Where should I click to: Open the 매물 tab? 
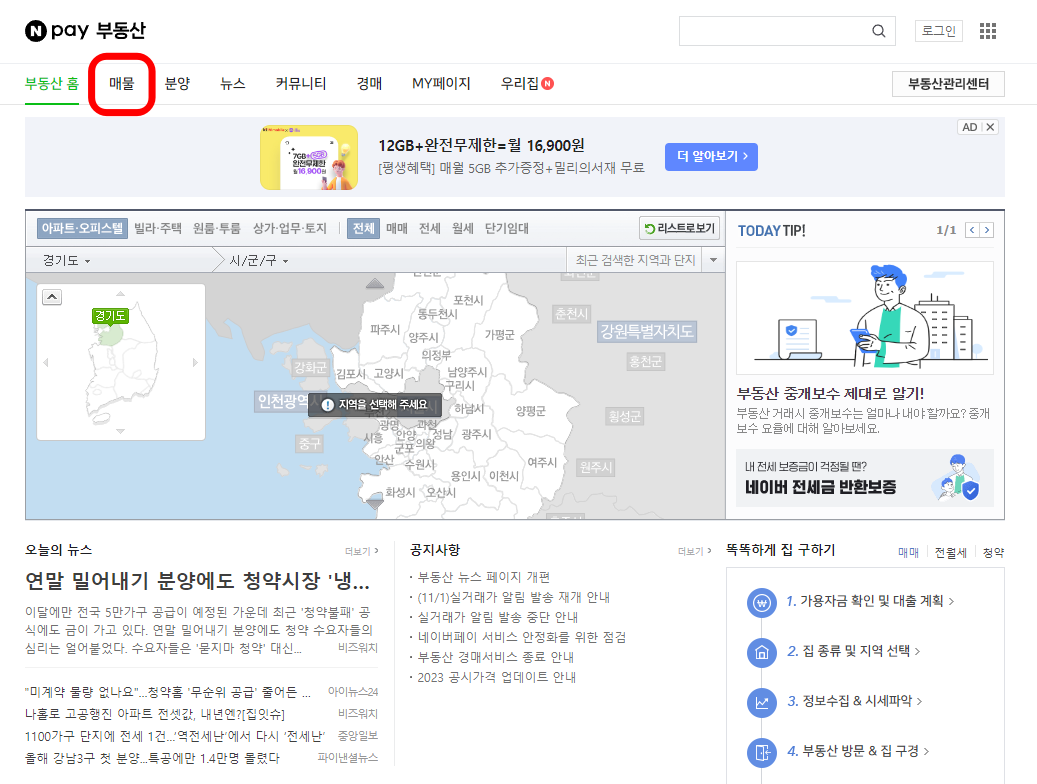tap(122, 83)
